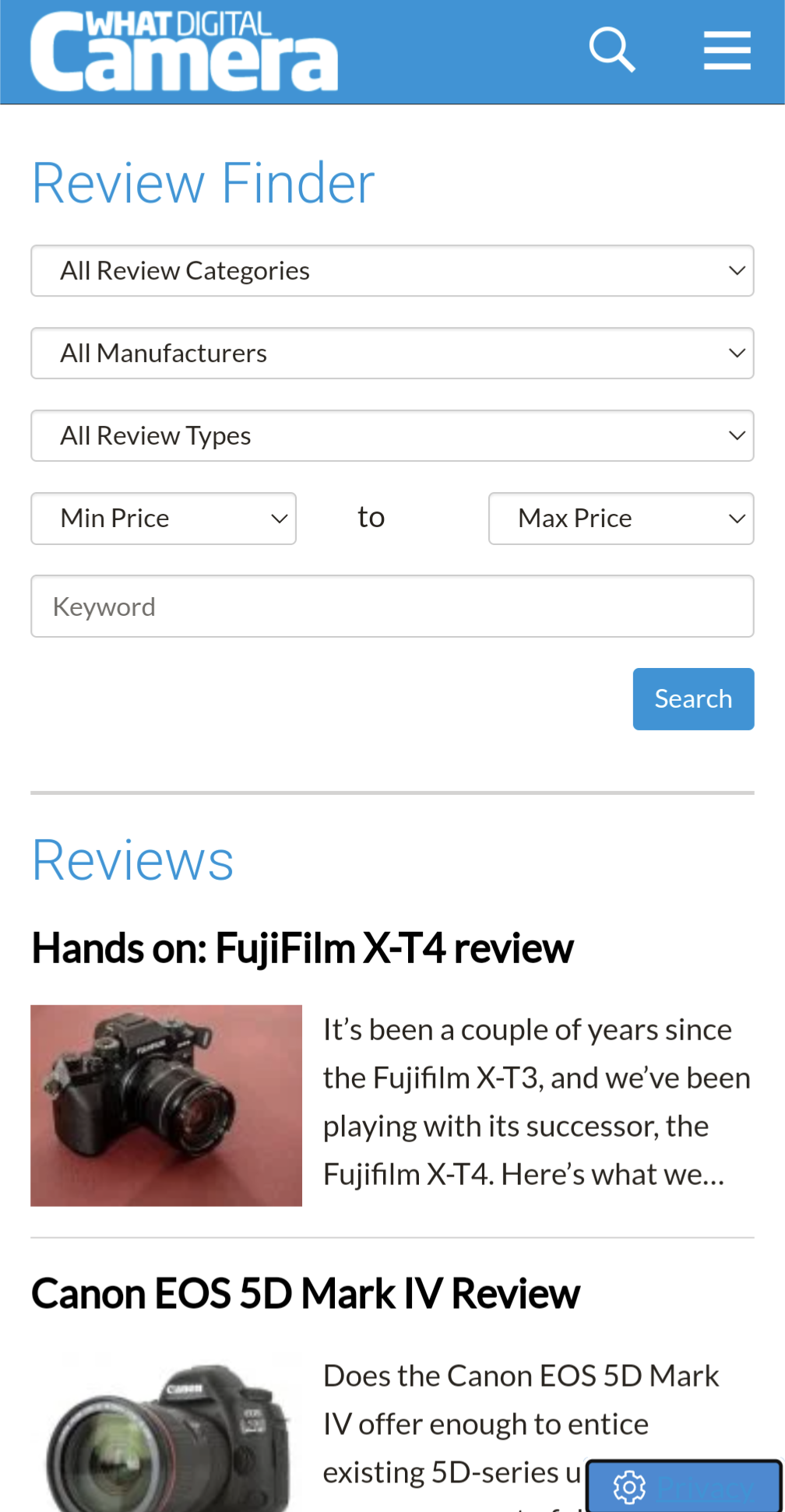
Task: Click the What Digital Camera logo
Action: [184, 51]
